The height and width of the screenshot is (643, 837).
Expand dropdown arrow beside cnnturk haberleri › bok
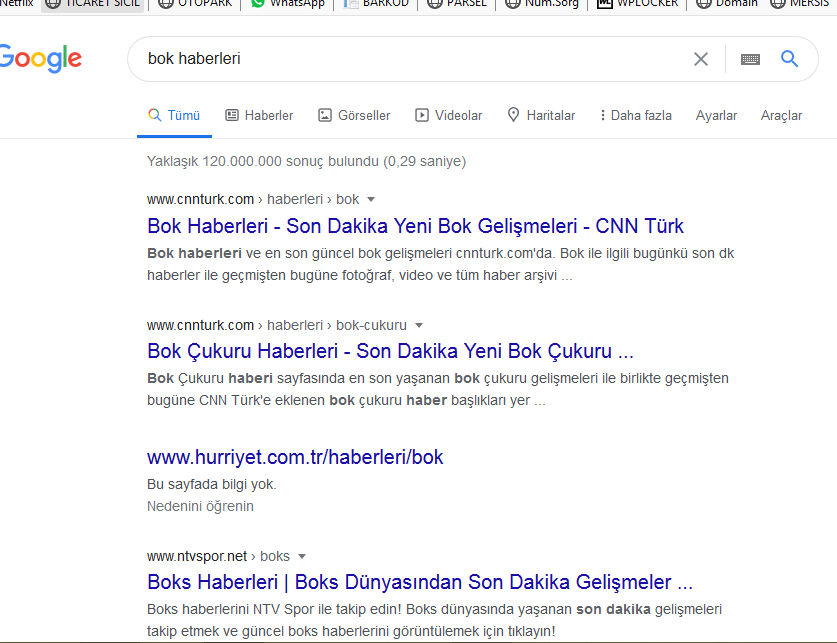(x=371, y=200)
